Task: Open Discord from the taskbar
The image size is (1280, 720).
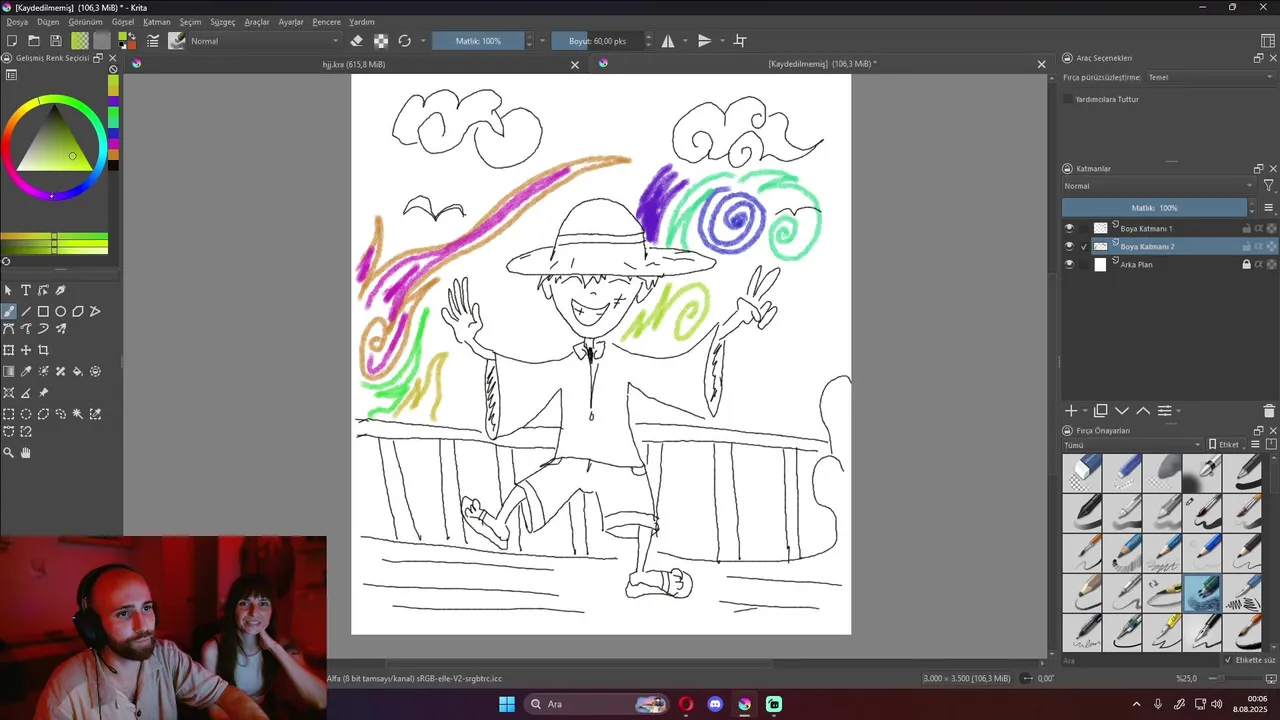Action: click(715, 704)
